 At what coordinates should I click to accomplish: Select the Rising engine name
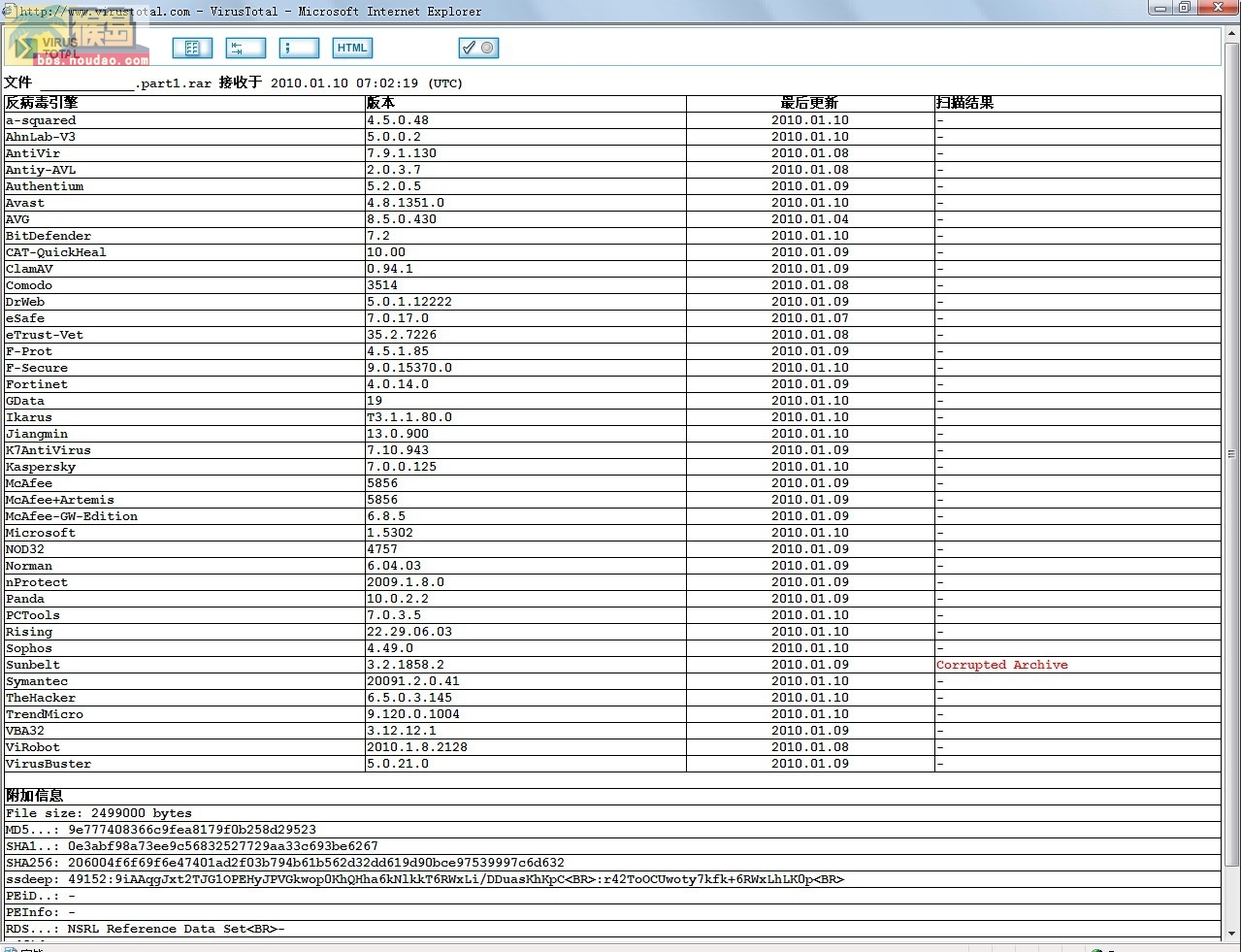pyautogui.click(x=29, y=632)
